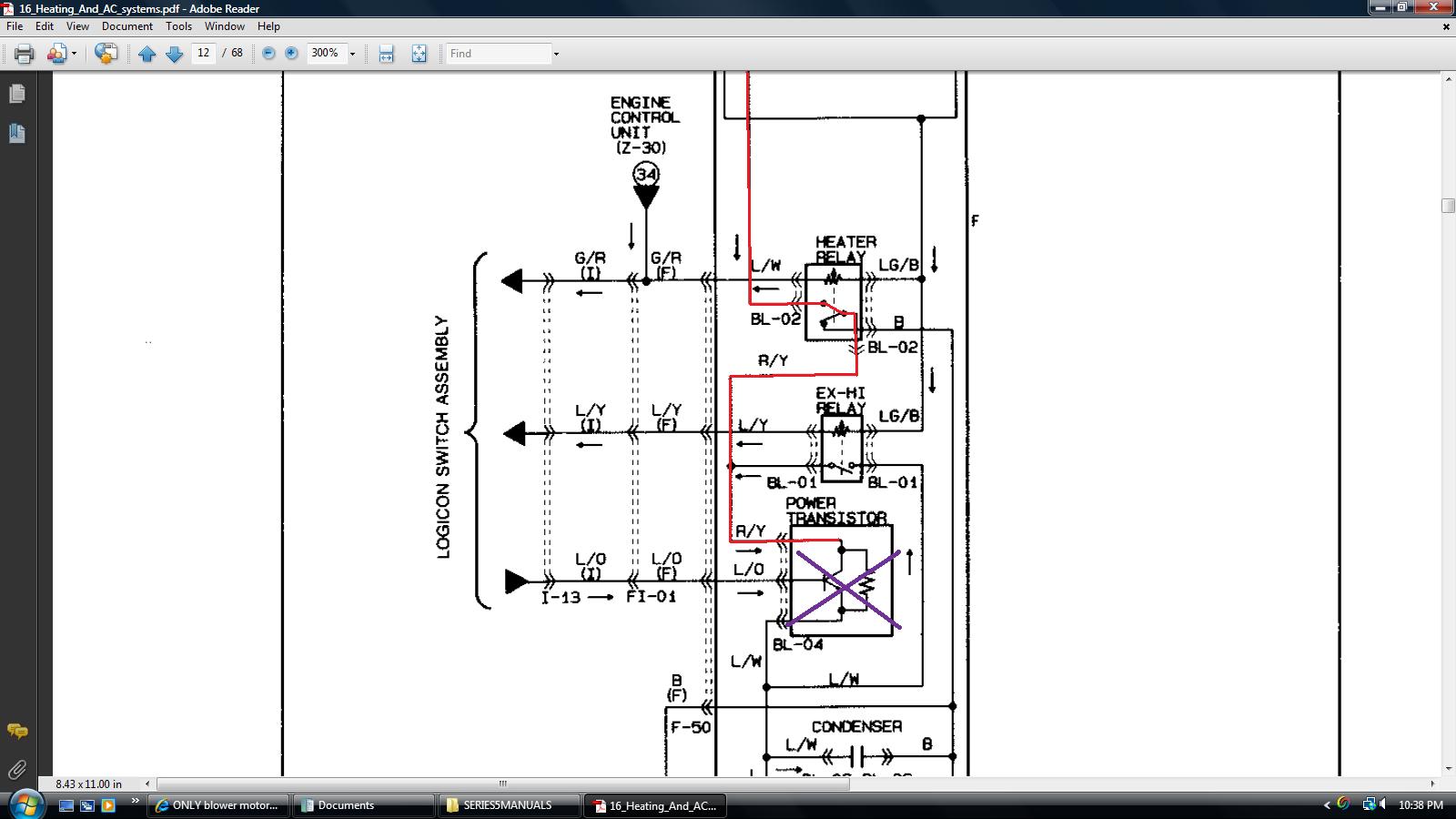Open the Tools menu

[x=178, y=26]
